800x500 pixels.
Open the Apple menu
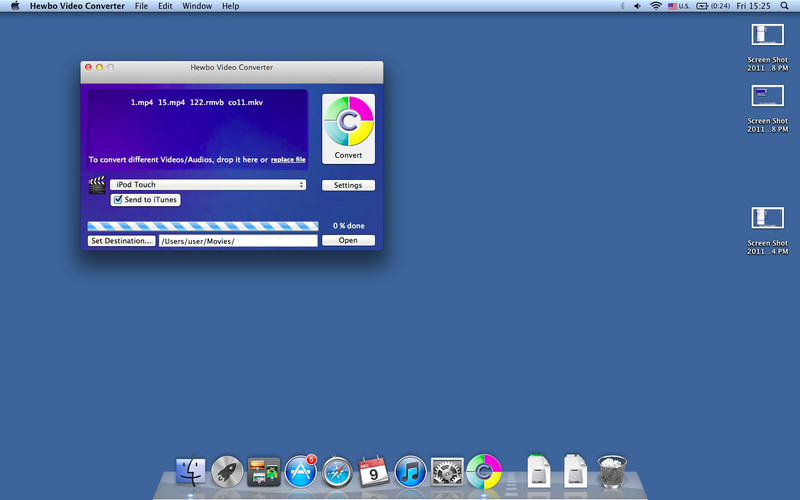tap(15, 6)
